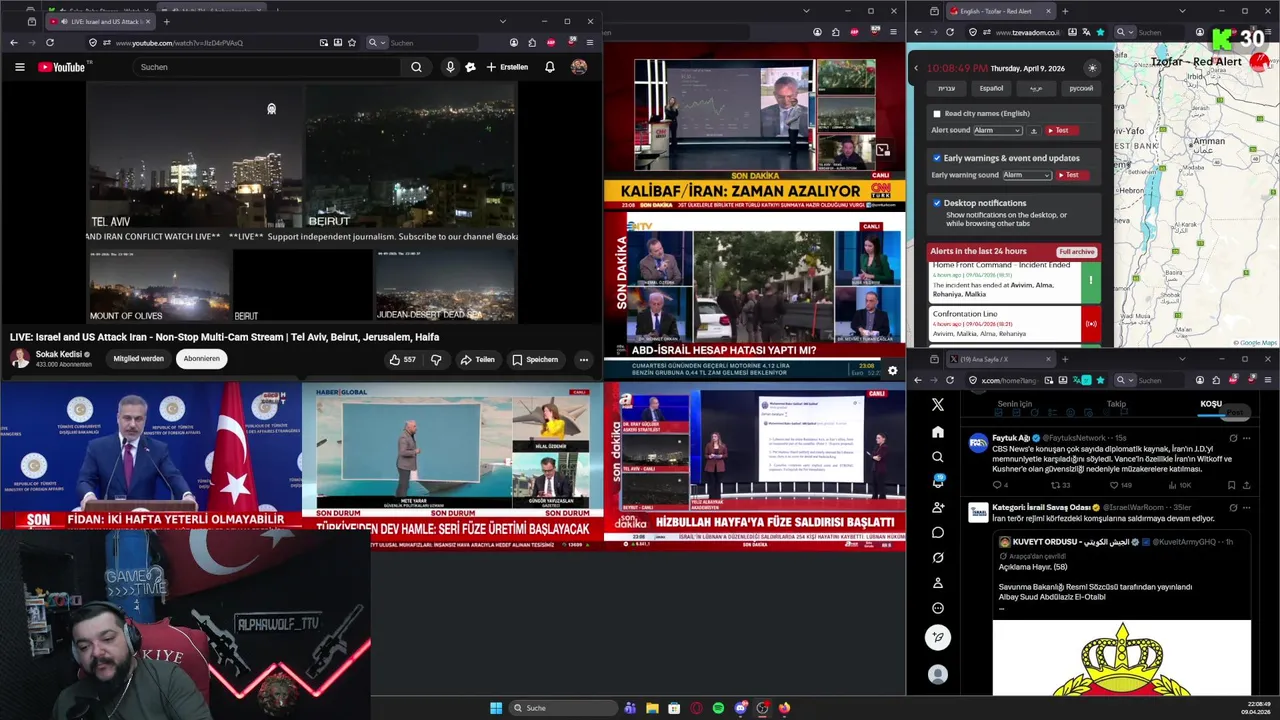Toggle Early warnings & event end updates
The height and width of the screenshot is (720, 1280).
(937, 158)
